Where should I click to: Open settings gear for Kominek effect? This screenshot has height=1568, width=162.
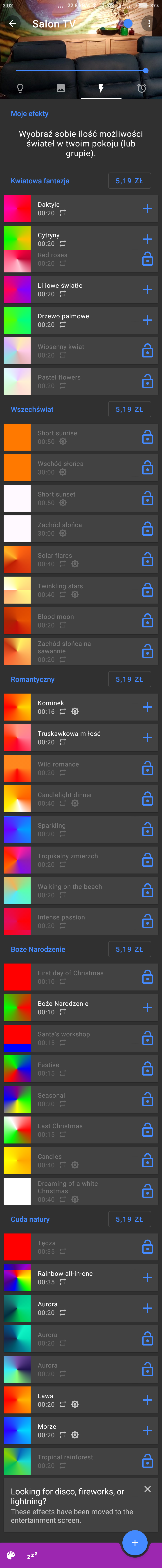(75, 712)
